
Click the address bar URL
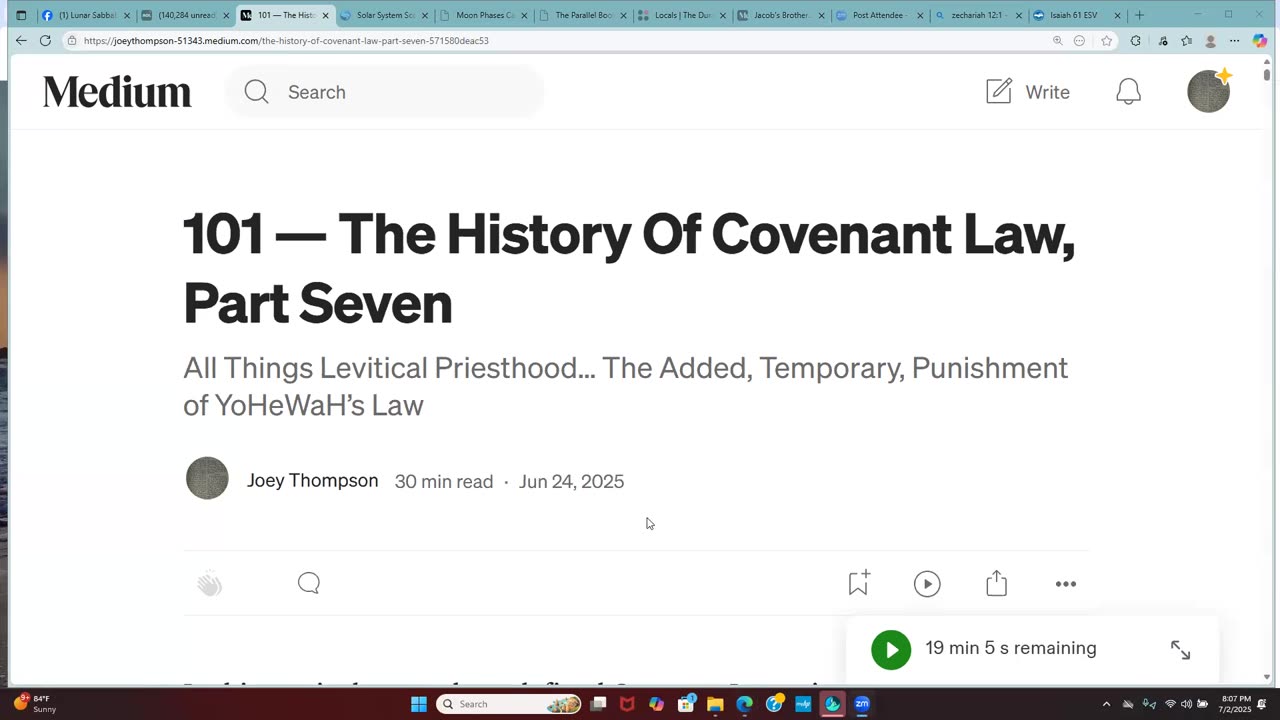pos(286,41)
